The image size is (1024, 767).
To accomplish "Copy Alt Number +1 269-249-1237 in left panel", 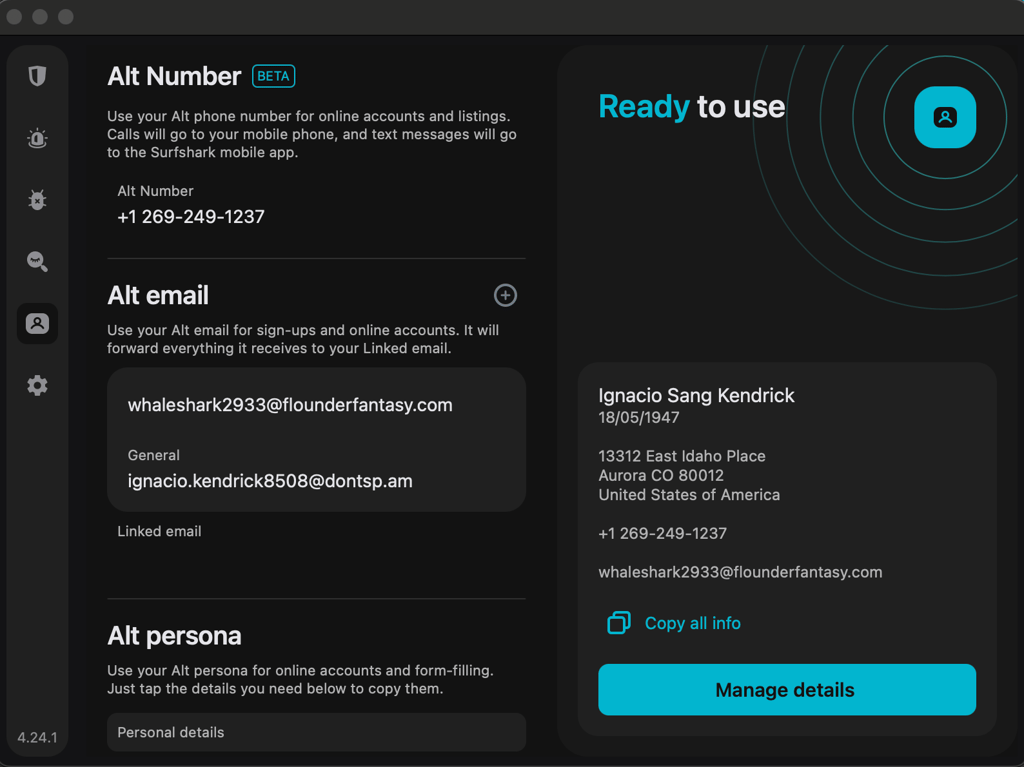I will pos(191,217).
